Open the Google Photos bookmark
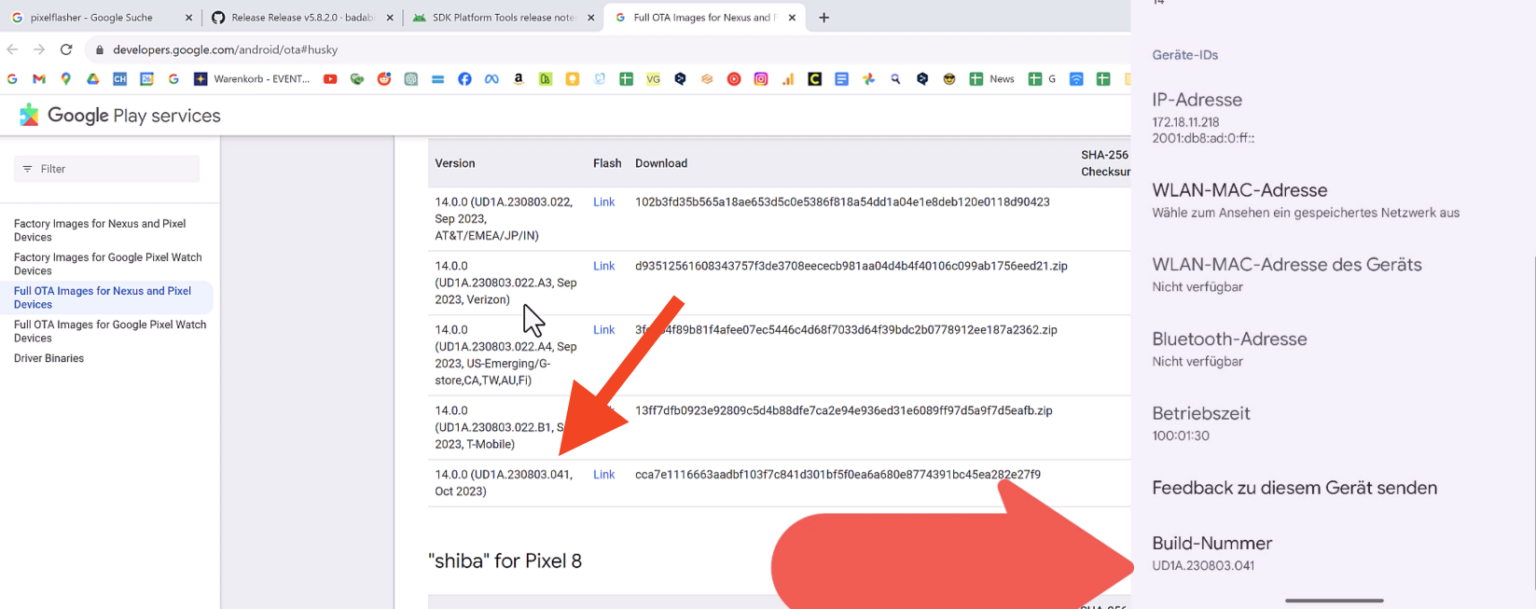 pyautogui.click(x=868, y=78)
